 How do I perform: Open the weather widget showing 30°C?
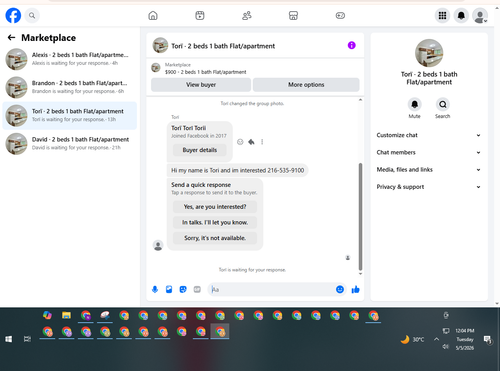click(x=412, y=339)
